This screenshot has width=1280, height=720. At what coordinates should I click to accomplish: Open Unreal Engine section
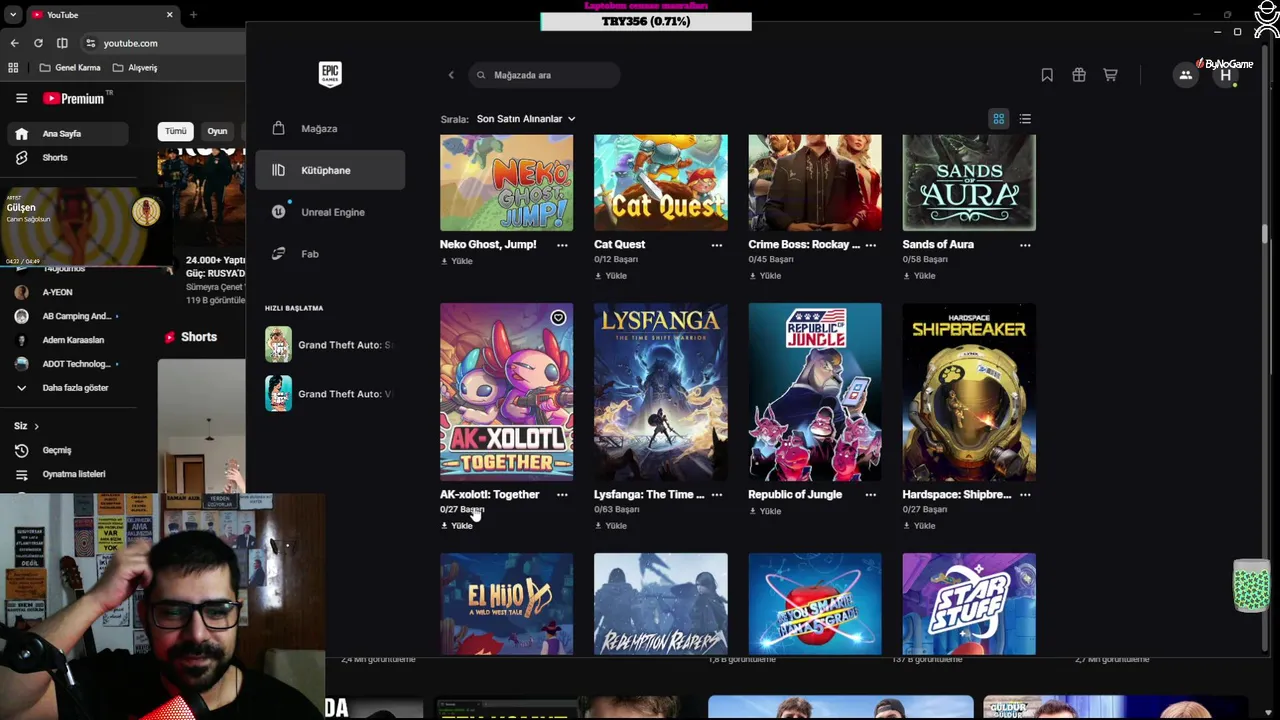point(330,212)
